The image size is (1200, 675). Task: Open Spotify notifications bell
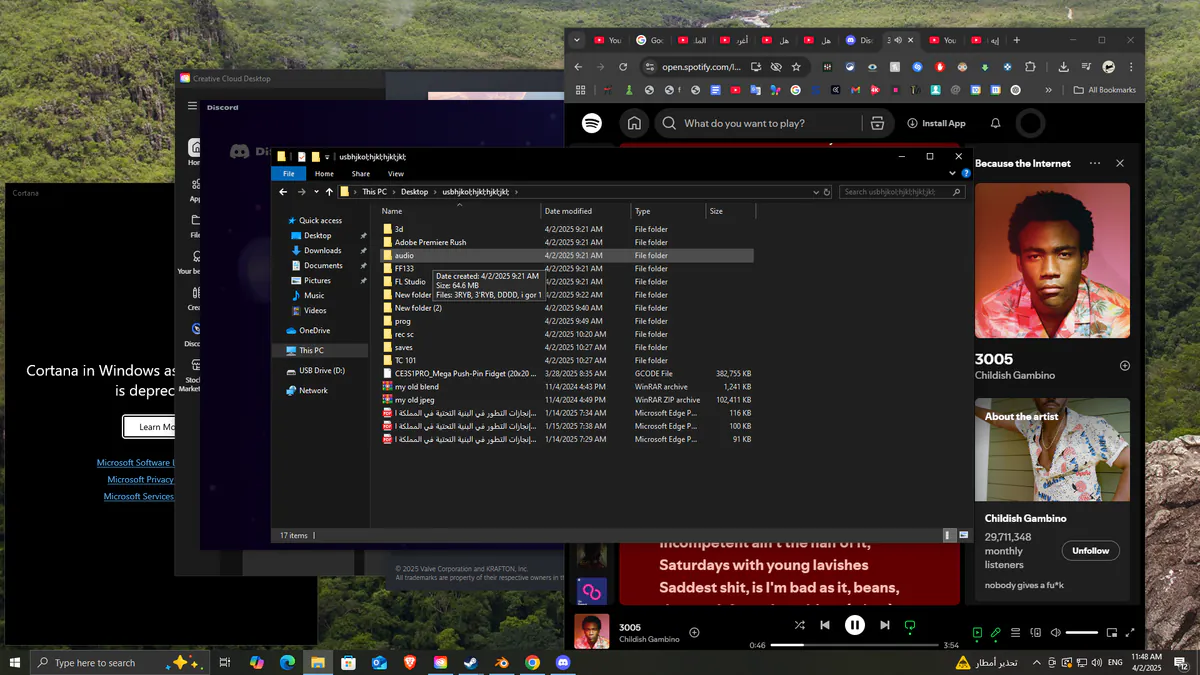coord(995,123)
